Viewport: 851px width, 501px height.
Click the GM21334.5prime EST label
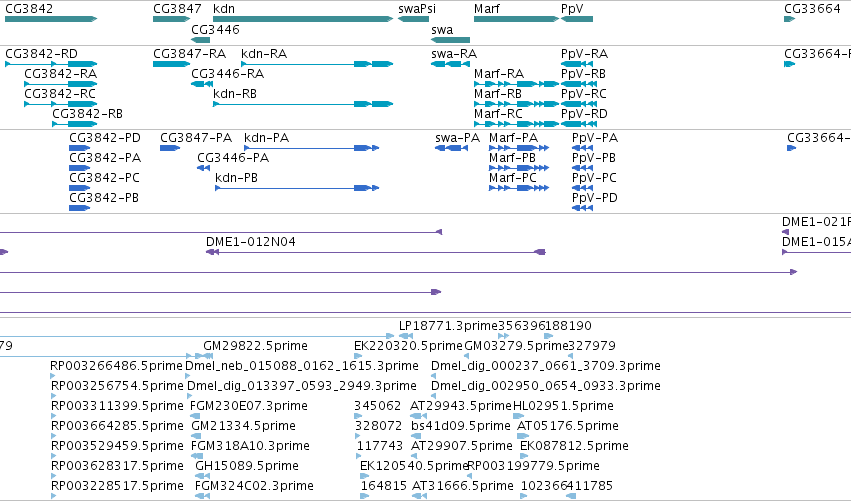pyautogui.click(x=243, y=426)
